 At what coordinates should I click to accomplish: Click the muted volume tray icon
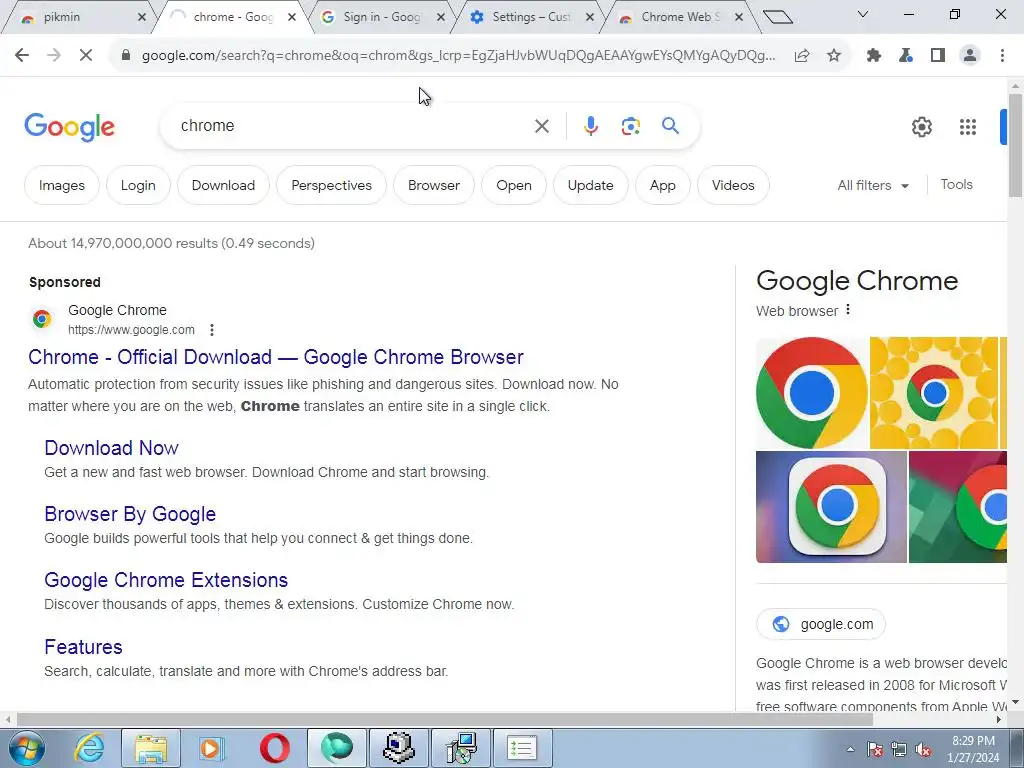point(923,750)
